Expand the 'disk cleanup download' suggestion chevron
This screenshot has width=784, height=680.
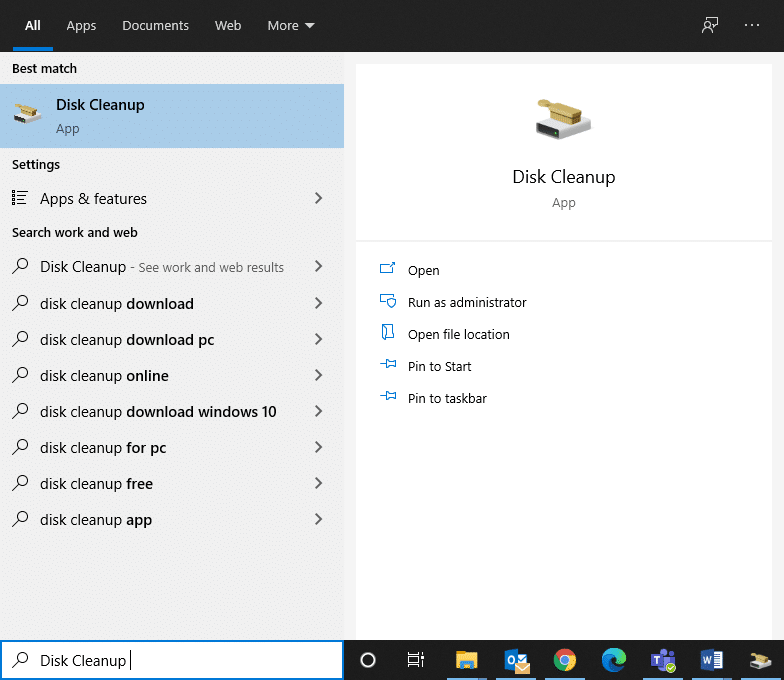(x=319, y=303)
